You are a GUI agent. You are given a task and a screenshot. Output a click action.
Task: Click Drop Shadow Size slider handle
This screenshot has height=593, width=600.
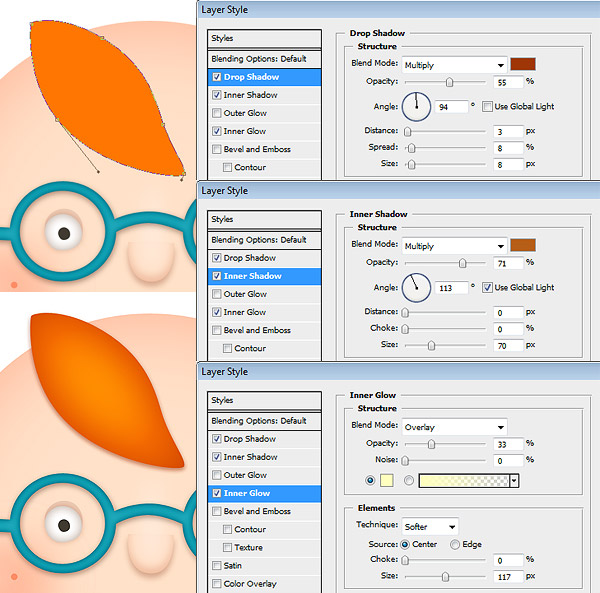(x=411, y=165)
